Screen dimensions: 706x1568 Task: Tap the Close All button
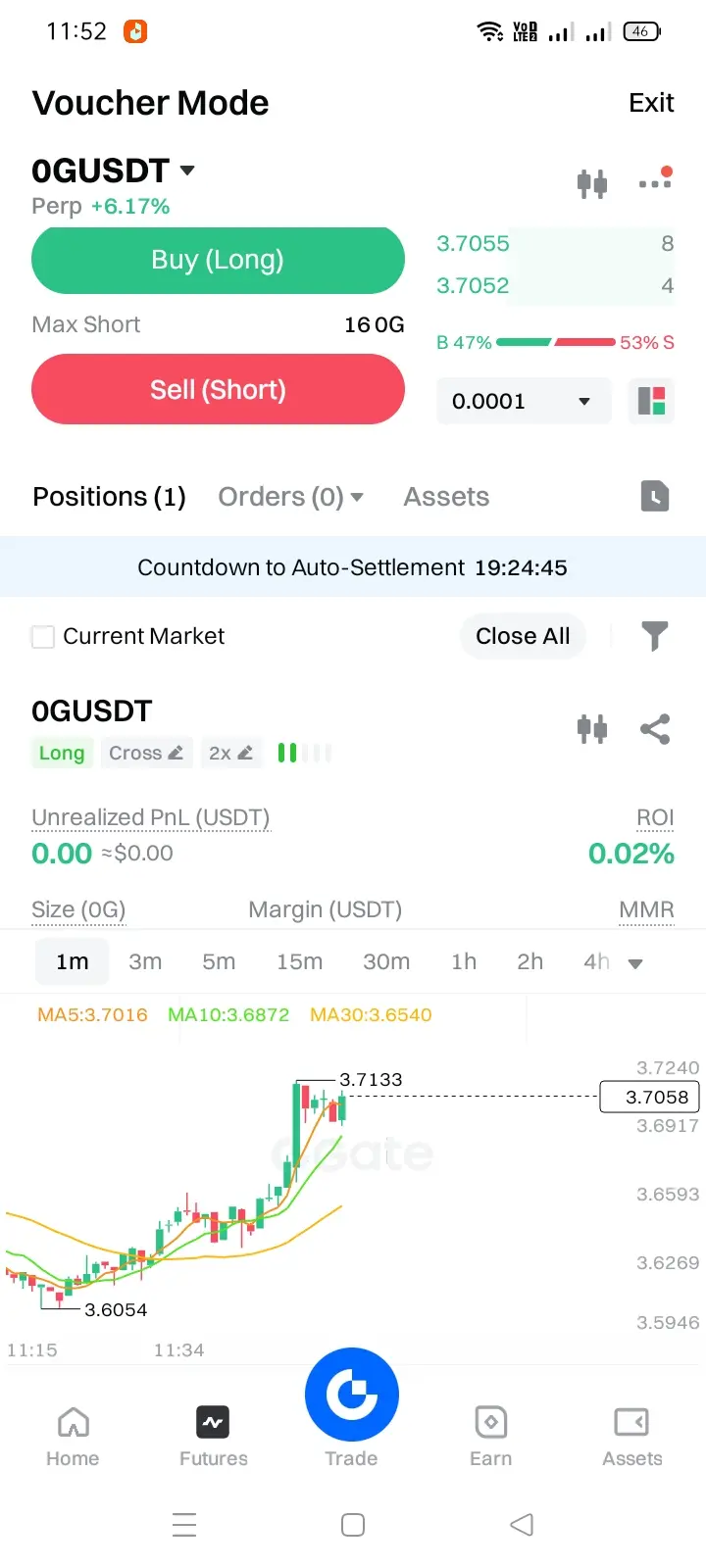tap(523, 636)
